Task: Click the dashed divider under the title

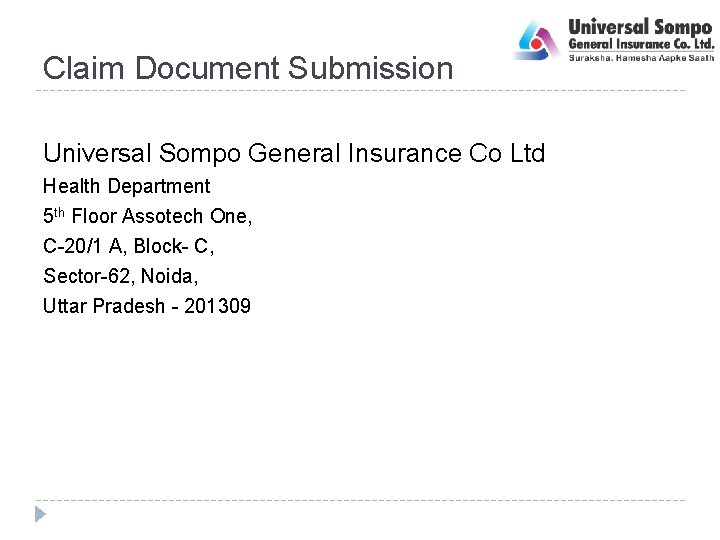Action: pos(360,91)
